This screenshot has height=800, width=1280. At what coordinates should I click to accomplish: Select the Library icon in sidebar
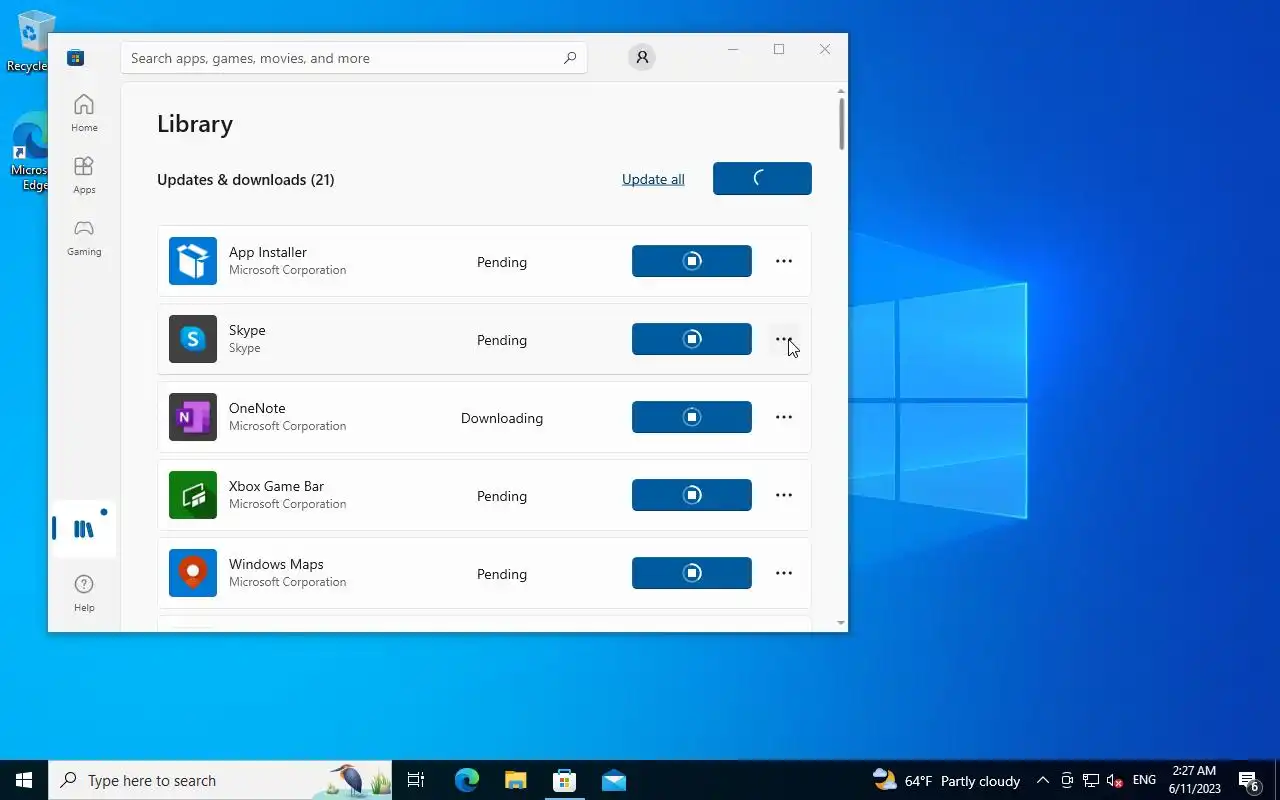point(84,529)
